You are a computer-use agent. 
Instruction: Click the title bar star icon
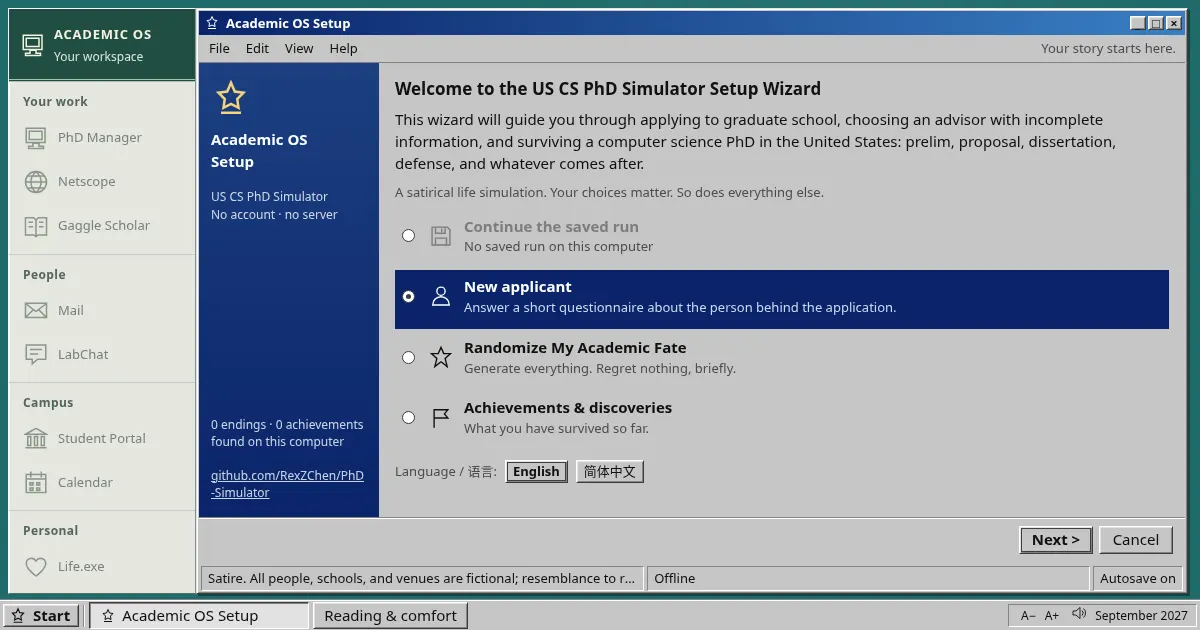(212, 23)
